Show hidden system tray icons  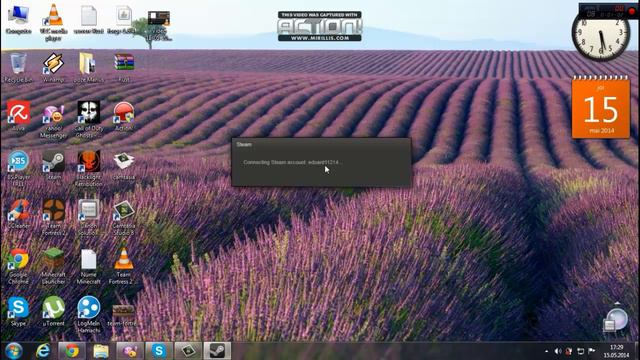tap(547, 351)
